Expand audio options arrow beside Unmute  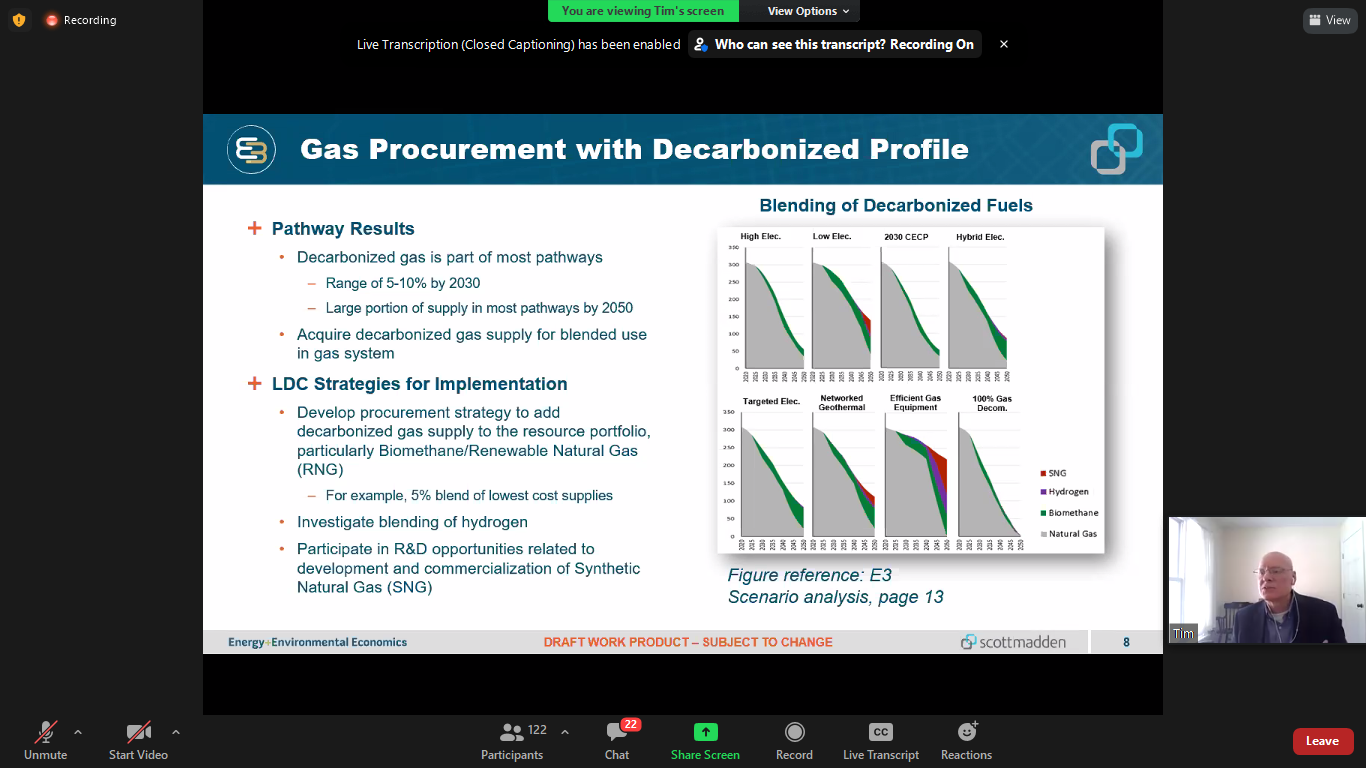pyautogui.click(x=78, y=732)
